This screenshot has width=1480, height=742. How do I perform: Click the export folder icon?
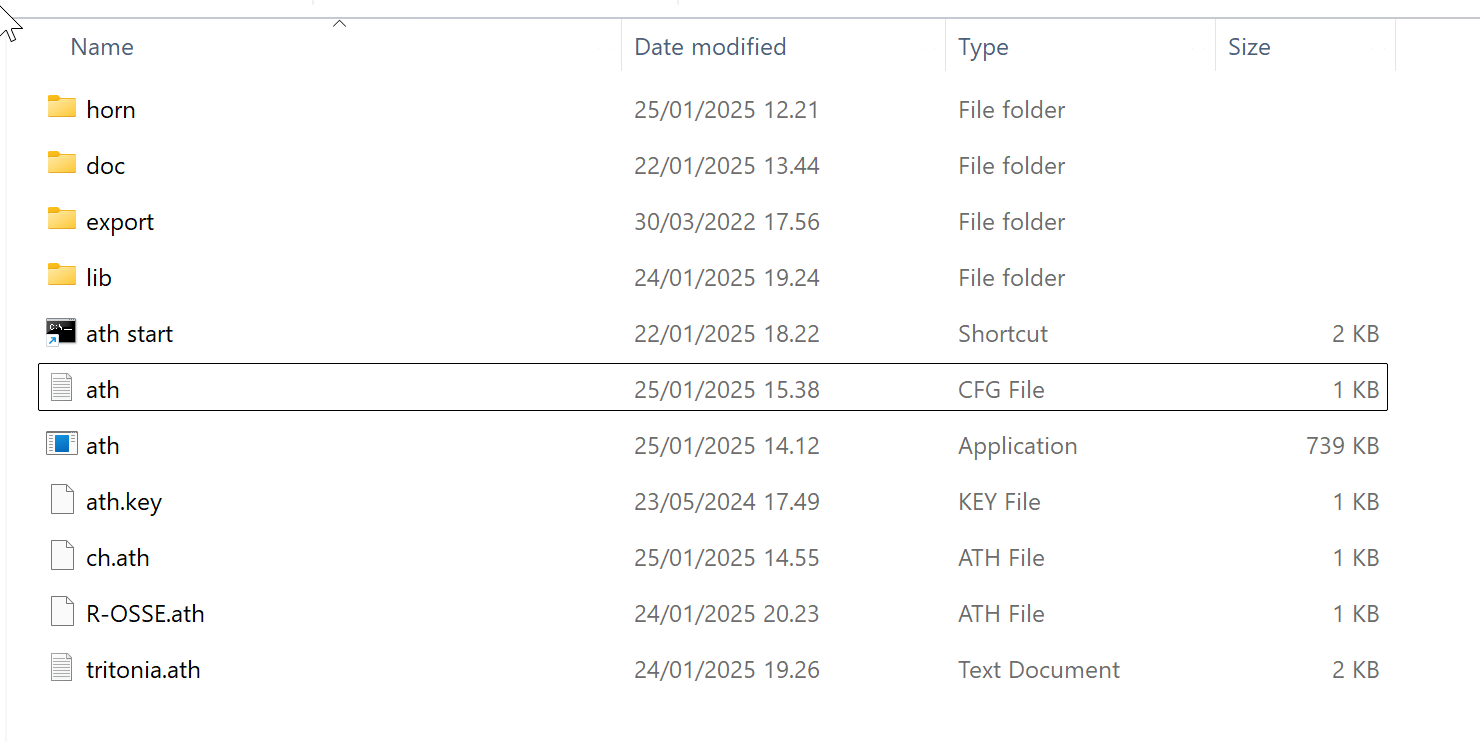pyautogui.click(x=62, y=219)
